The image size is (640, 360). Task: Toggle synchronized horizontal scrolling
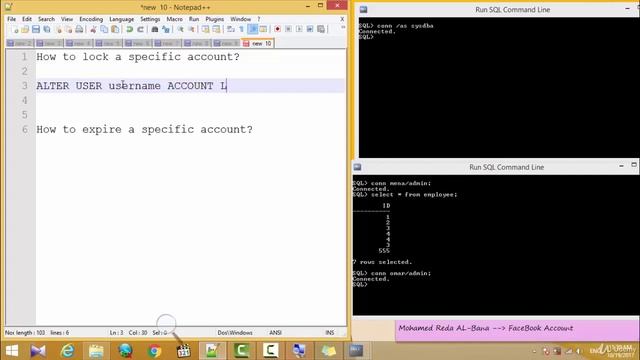(x=216, y=29)
